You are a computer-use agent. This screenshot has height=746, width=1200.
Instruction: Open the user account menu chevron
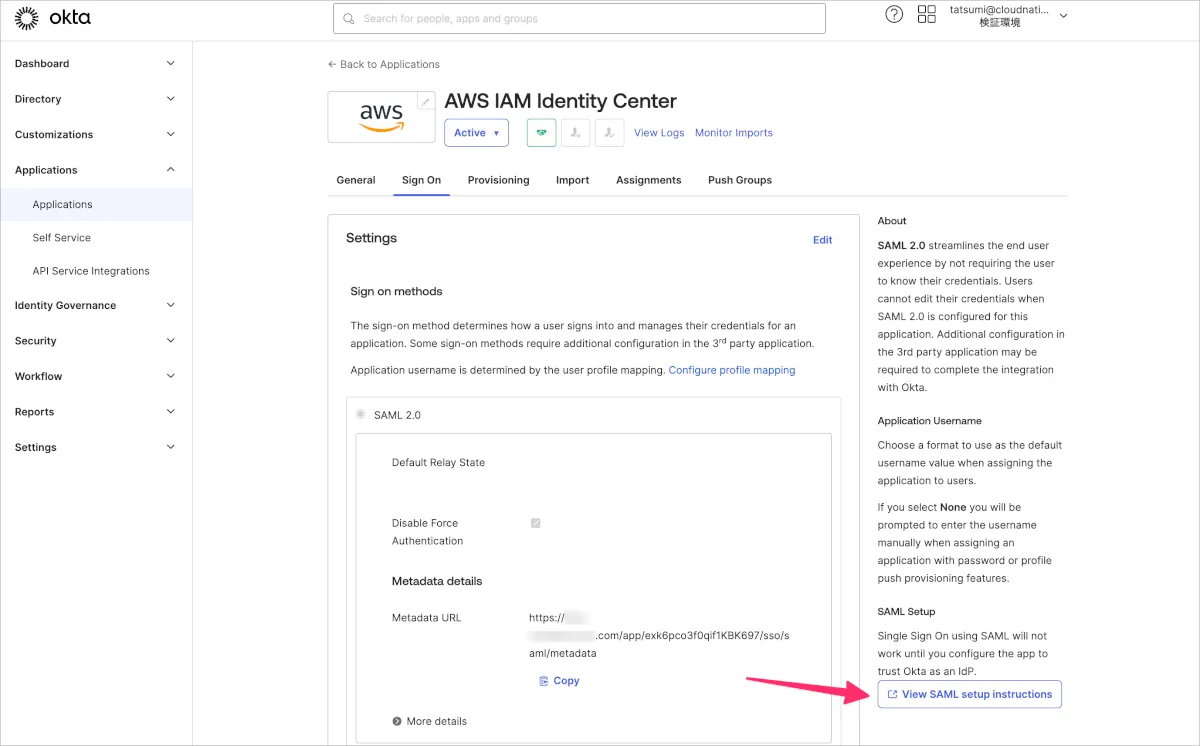1063,16
